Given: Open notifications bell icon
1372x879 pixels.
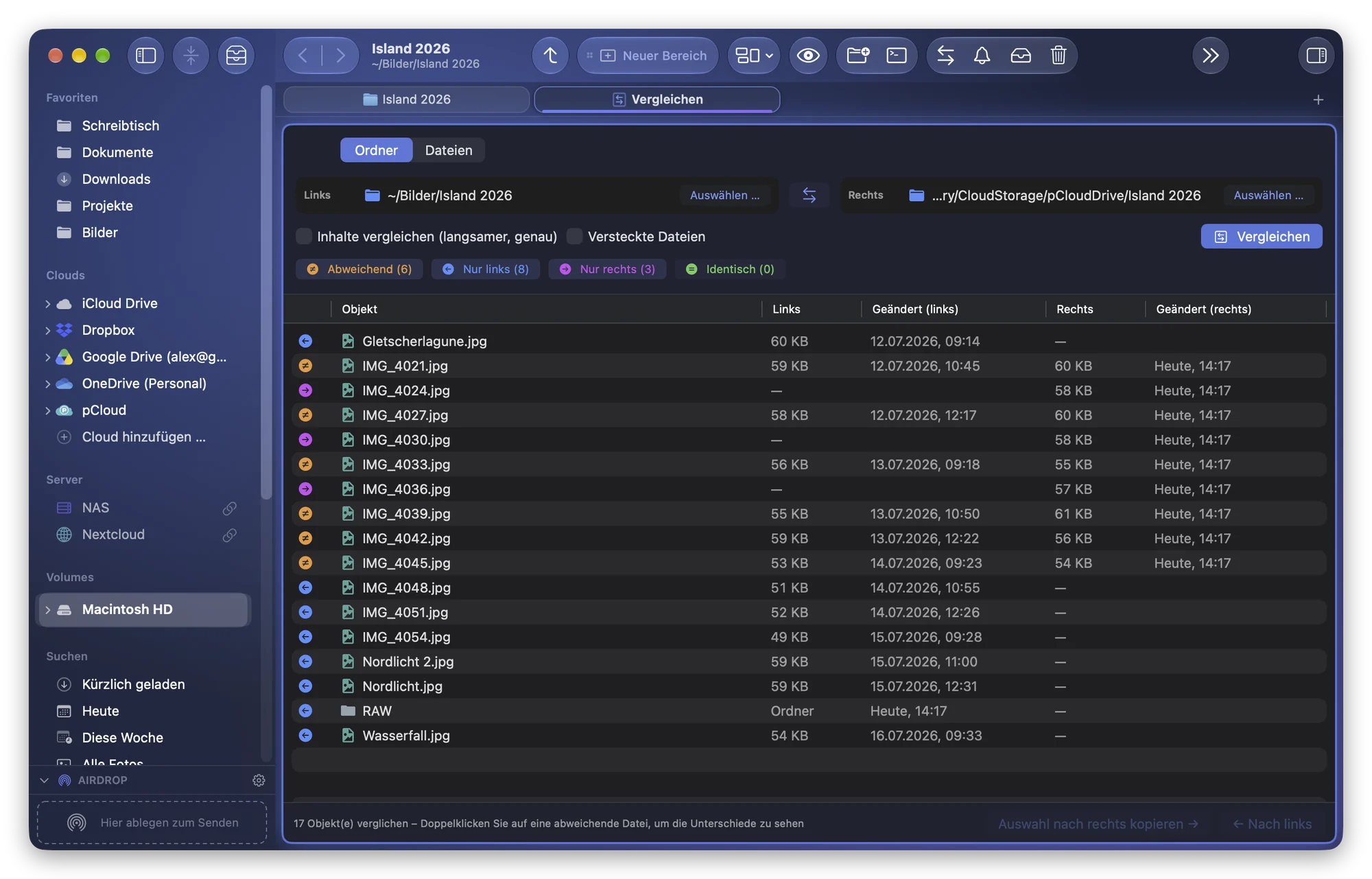Looking at the screenshot, I should [x=982, y=56].
